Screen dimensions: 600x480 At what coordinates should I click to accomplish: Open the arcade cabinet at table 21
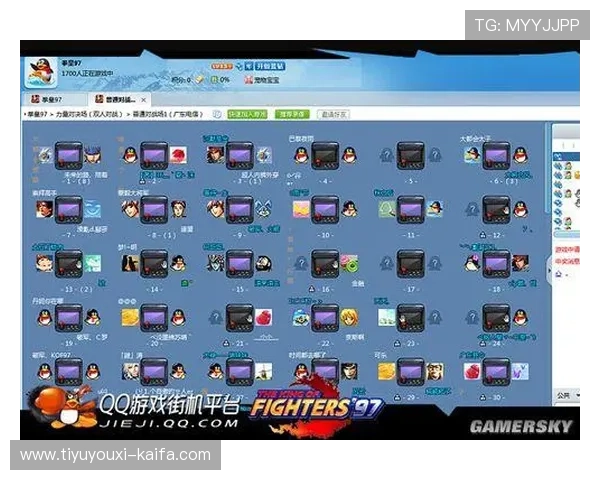pyautogui.click(x=239, y=318)
